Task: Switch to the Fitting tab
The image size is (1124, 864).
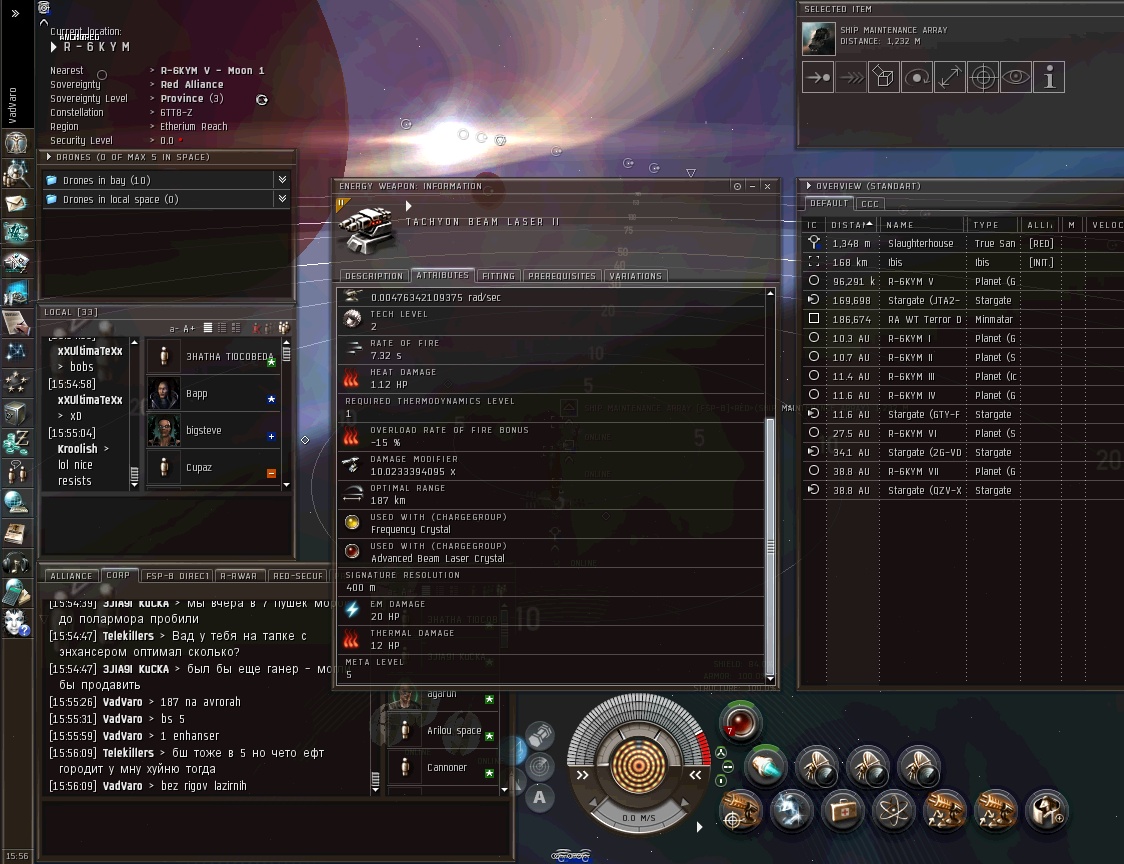Action: click(499, 276)
